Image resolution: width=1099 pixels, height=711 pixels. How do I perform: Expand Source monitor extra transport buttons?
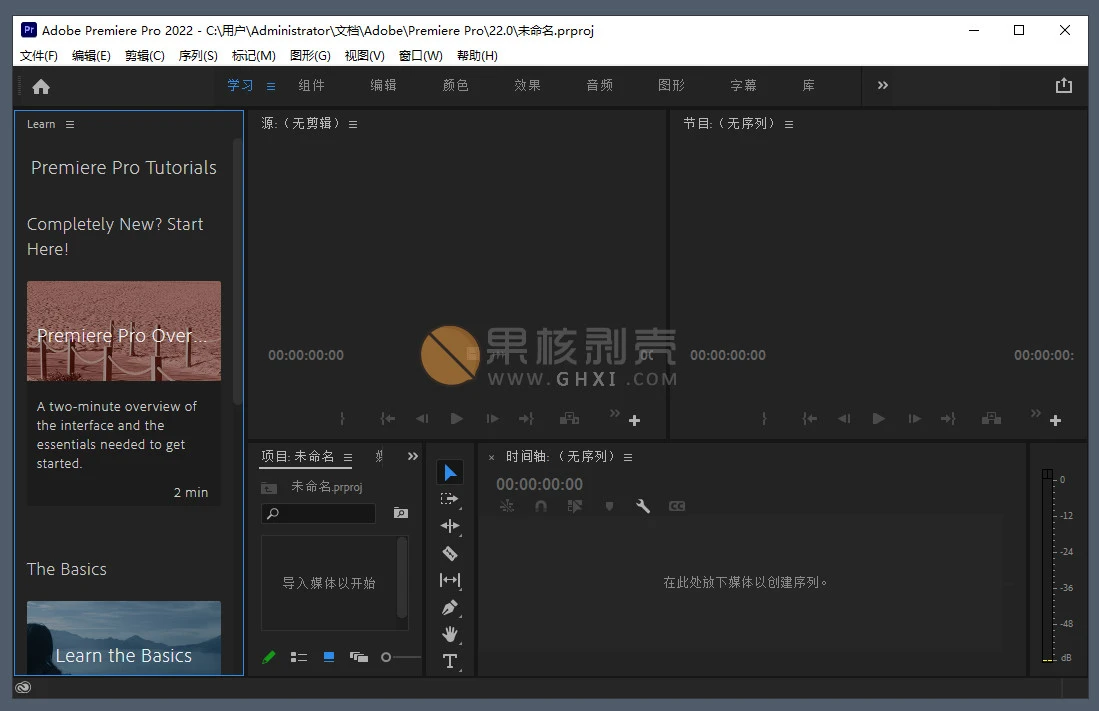click(x=615, y=413)
